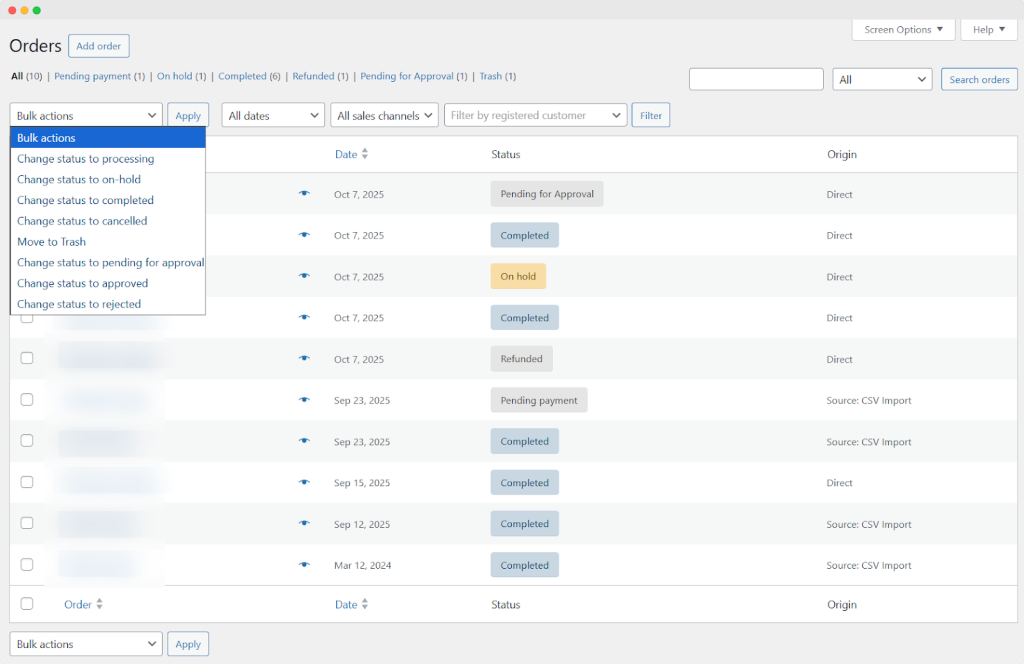This screenshot has height=664, width=1024.
Task: Expand the All sales channels dropdown
Action: coord(384,116)
